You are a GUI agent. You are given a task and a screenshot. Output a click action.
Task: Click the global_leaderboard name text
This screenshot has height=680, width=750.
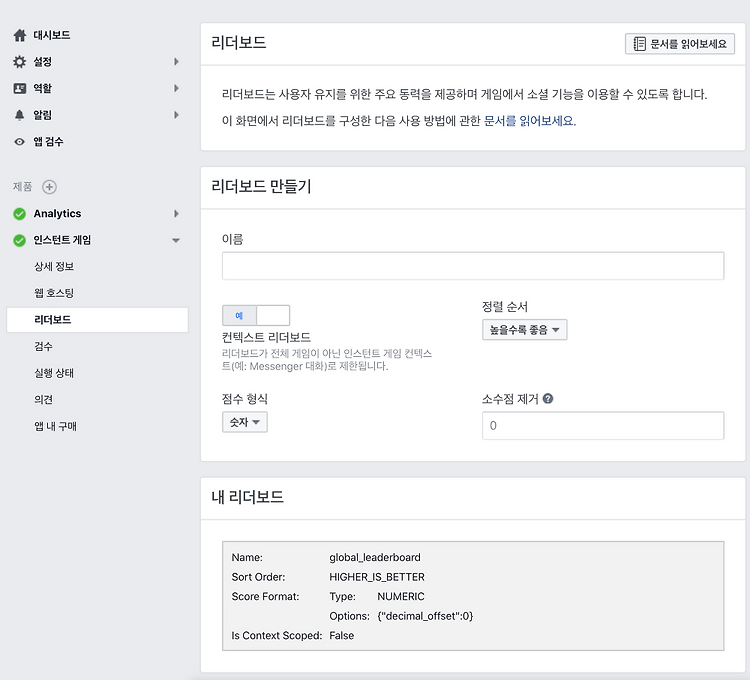coord(375,558)
